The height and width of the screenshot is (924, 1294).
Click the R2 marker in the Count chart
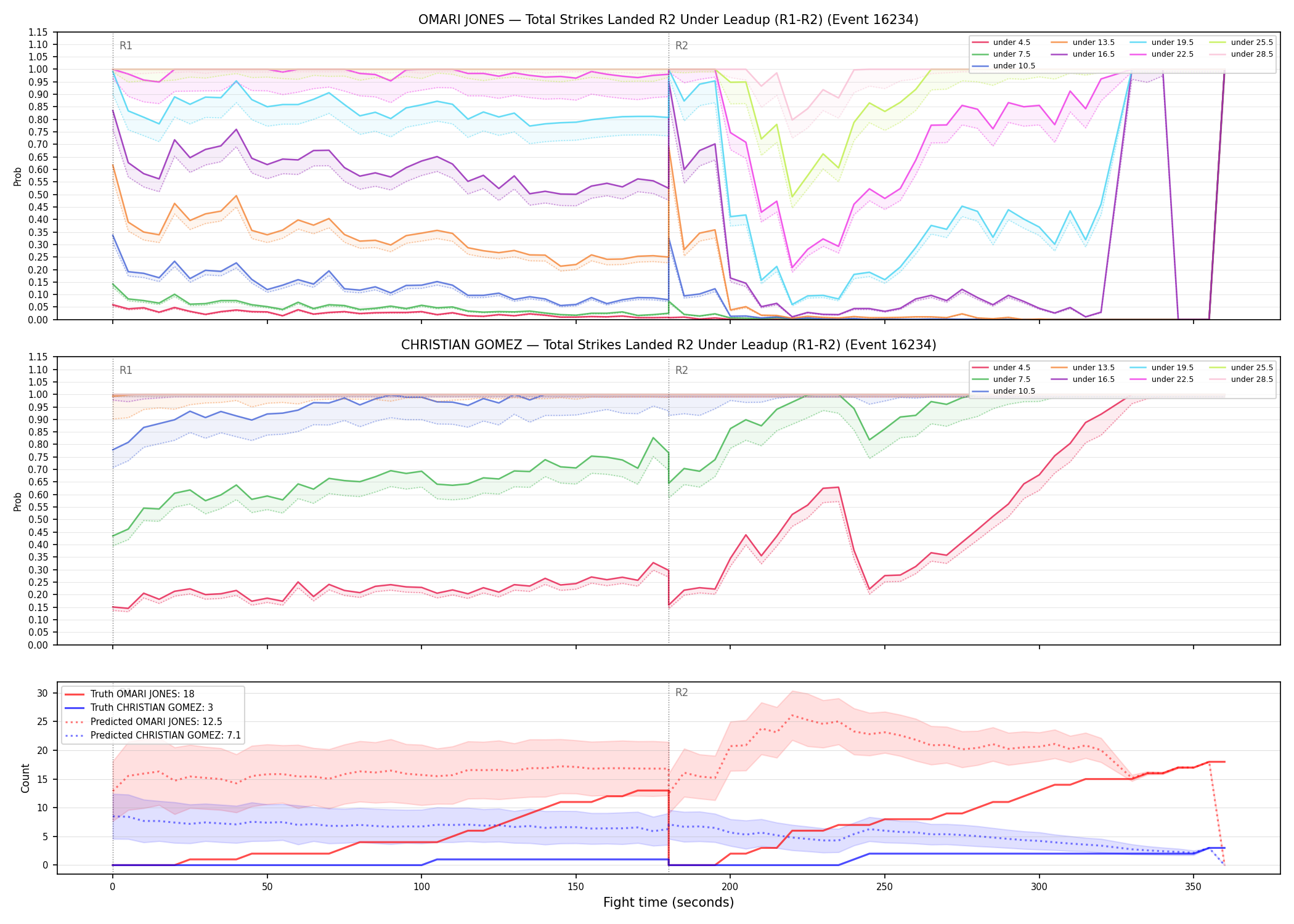point(682,692)
